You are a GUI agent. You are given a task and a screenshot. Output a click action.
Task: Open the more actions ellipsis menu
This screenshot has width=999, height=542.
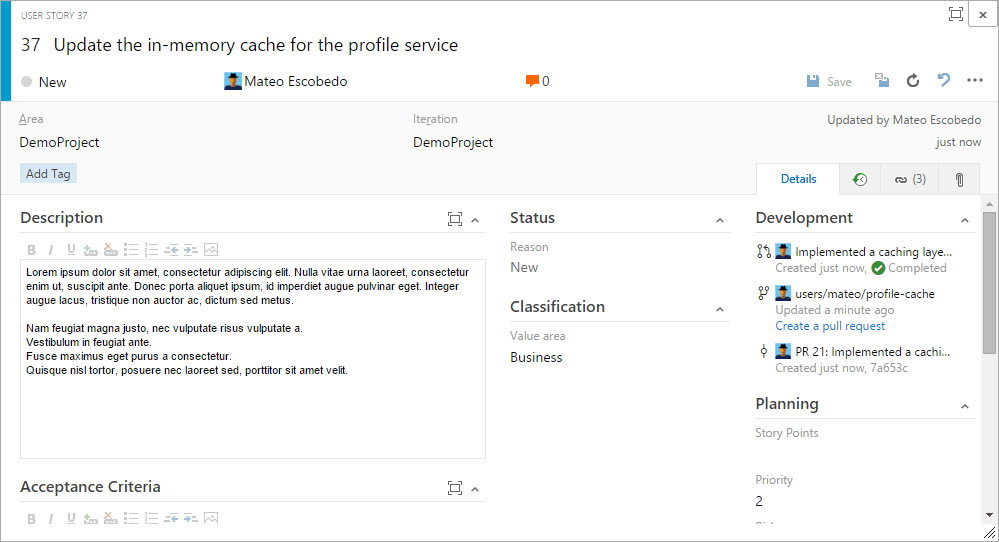tap(975, 80)
